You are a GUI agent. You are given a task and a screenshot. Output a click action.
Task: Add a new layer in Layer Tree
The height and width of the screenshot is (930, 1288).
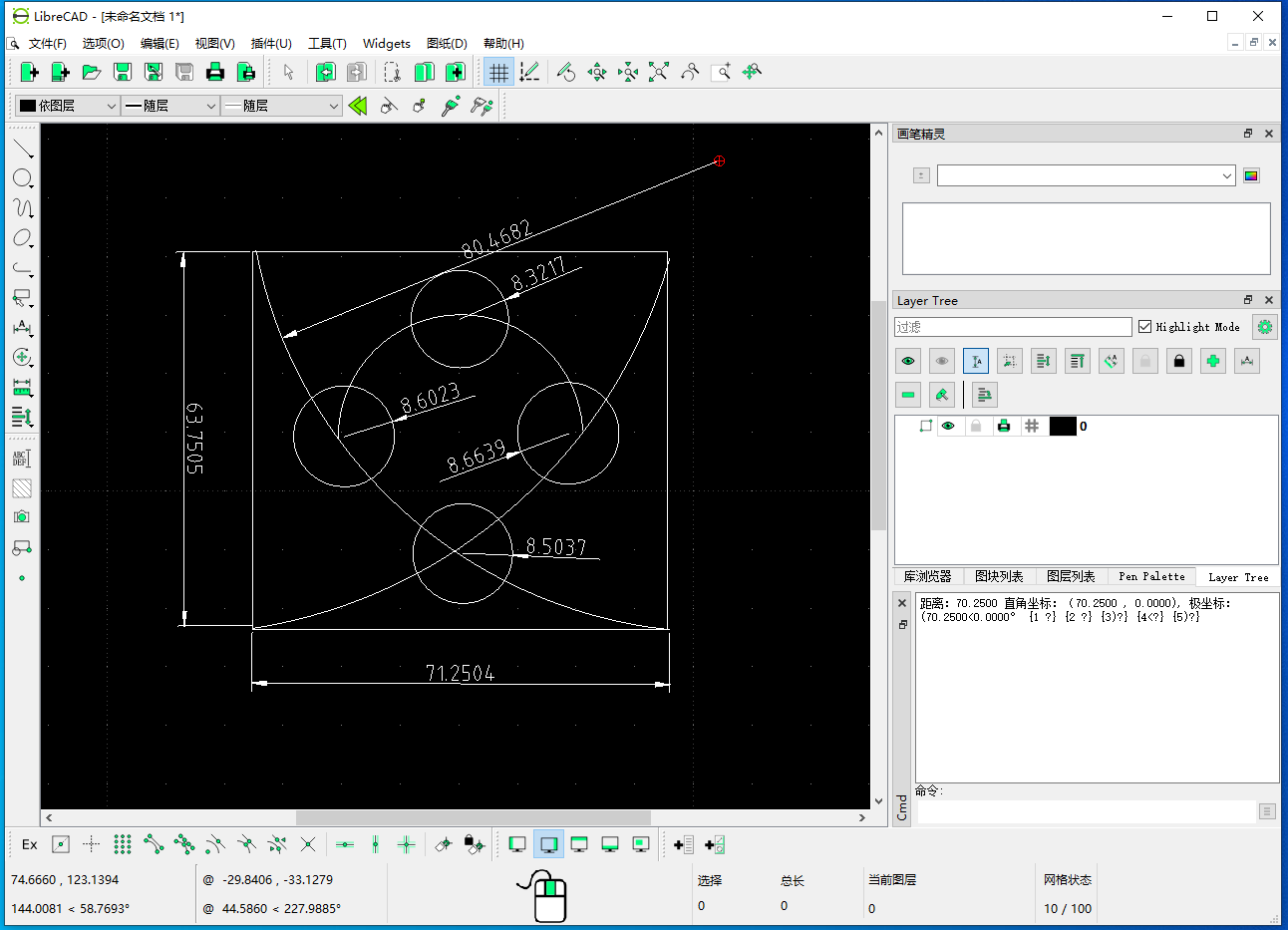[x=1213, y=361]
